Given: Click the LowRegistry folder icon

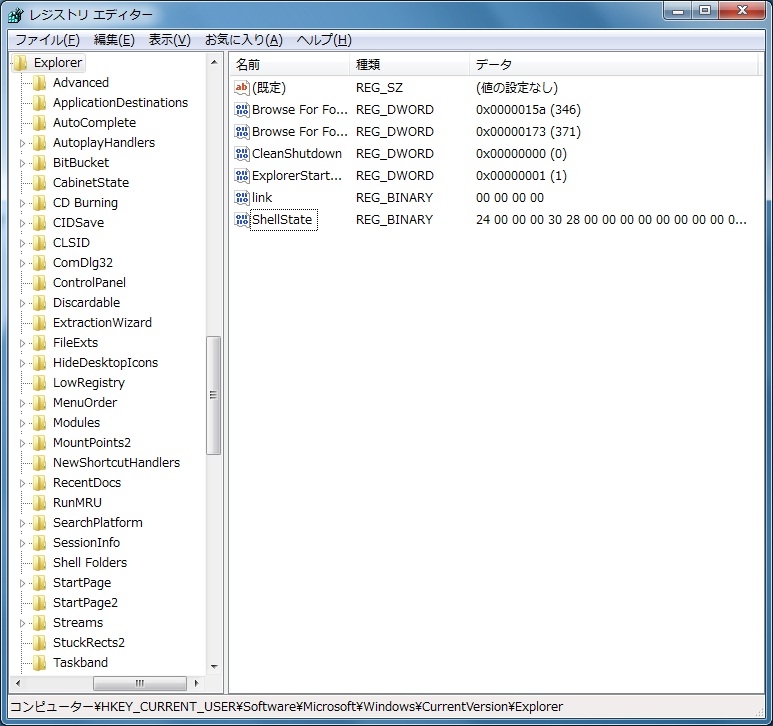Looking at the screenshot, I should pyautogui.click(x=39, y=382).
